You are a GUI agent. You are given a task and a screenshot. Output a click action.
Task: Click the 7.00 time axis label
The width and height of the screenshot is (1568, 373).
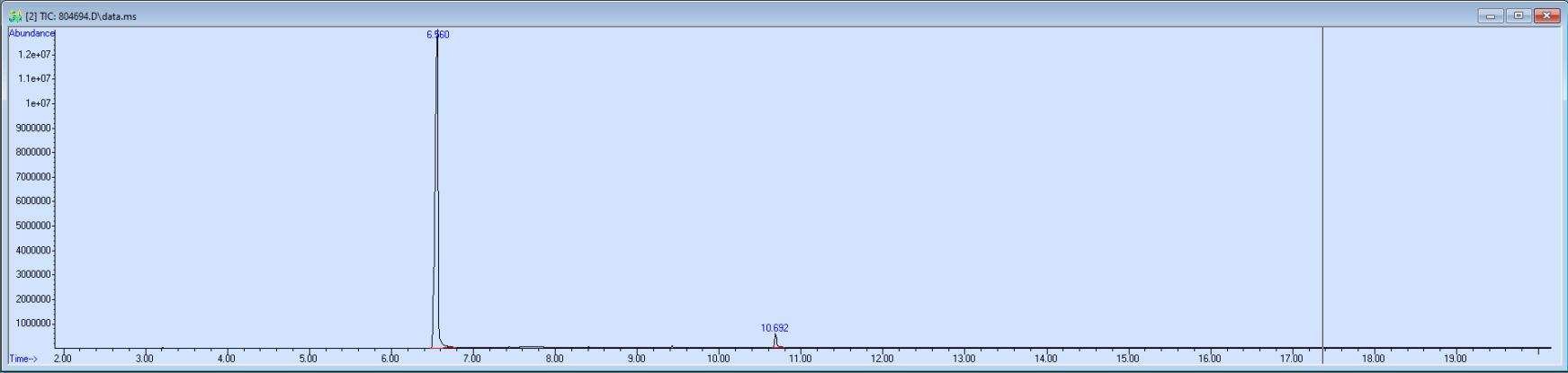(x=472, y=359)
